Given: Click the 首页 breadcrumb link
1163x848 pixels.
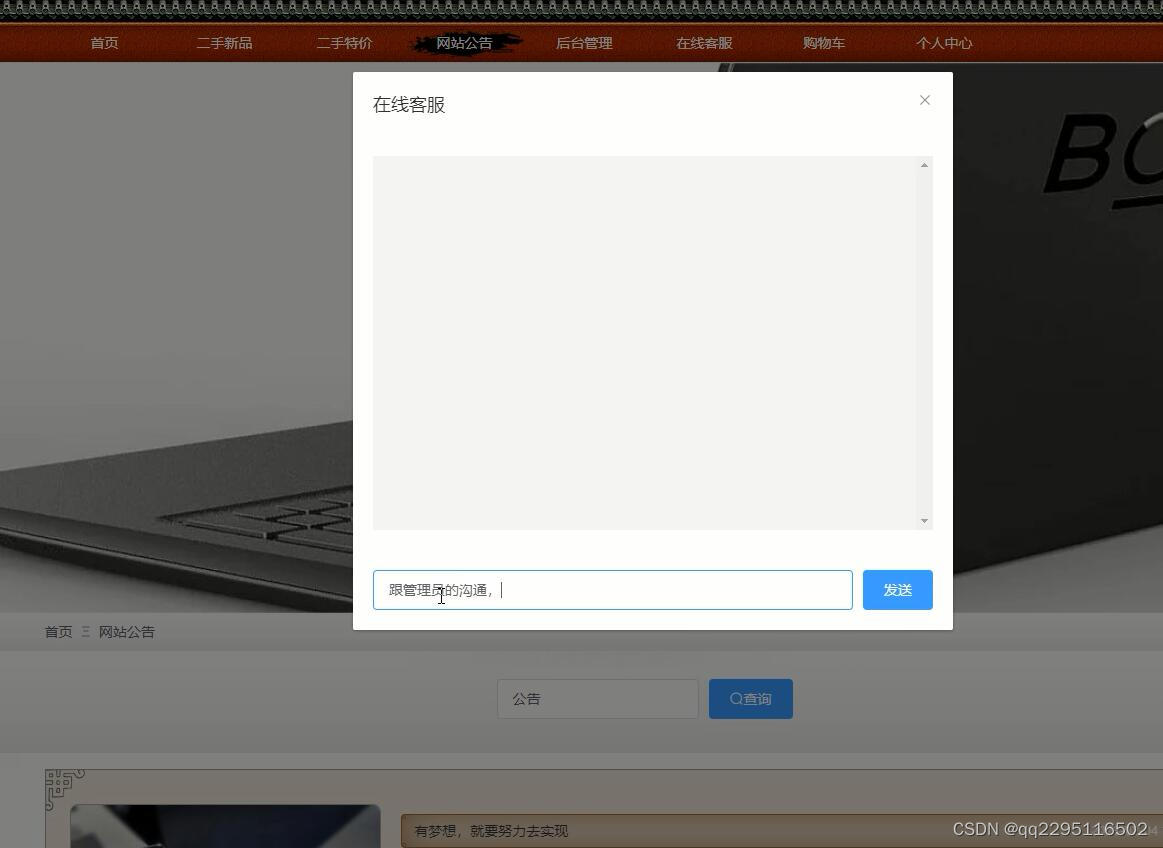Looking at the screenshot, I should click(x=57, y=631).
